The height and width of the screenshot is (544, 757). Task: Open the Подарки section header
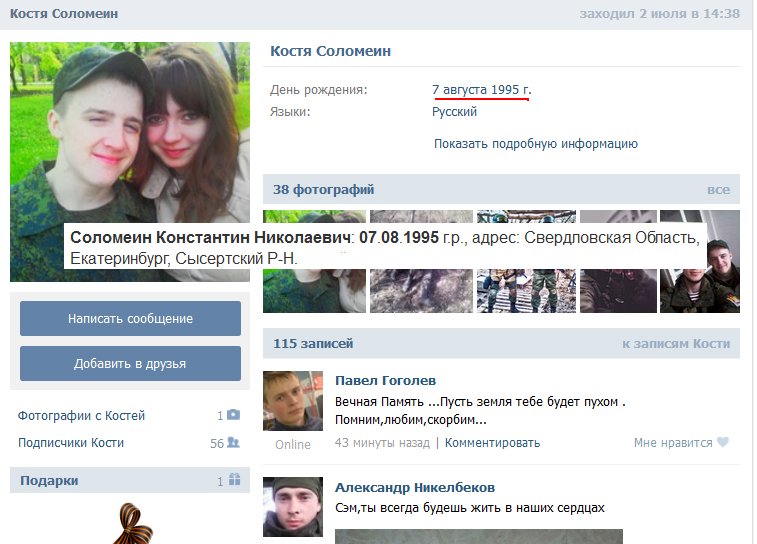[130, 480]
